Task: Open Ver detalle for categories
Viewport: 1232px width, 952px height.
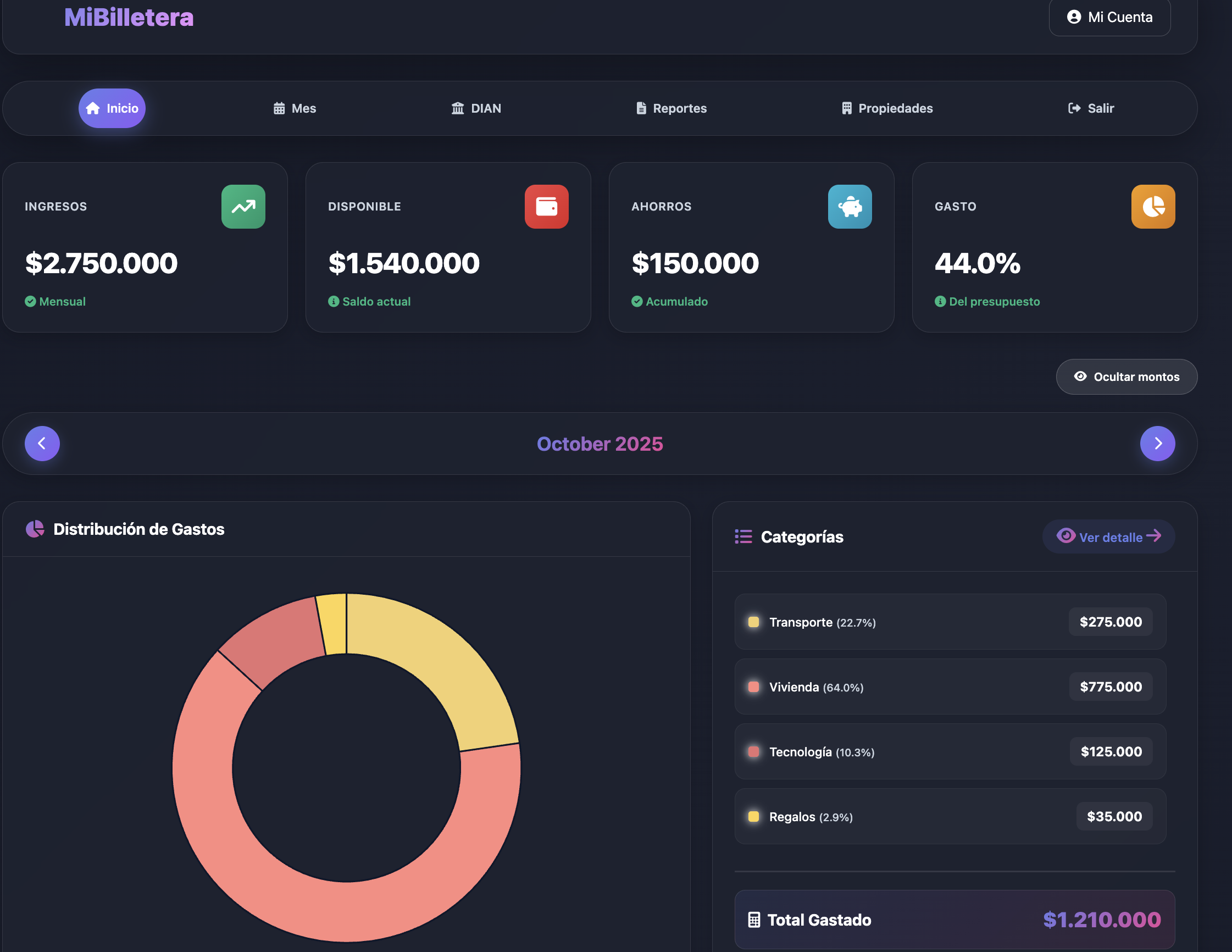Action: pyautogui.click(x=1108, y=536)
